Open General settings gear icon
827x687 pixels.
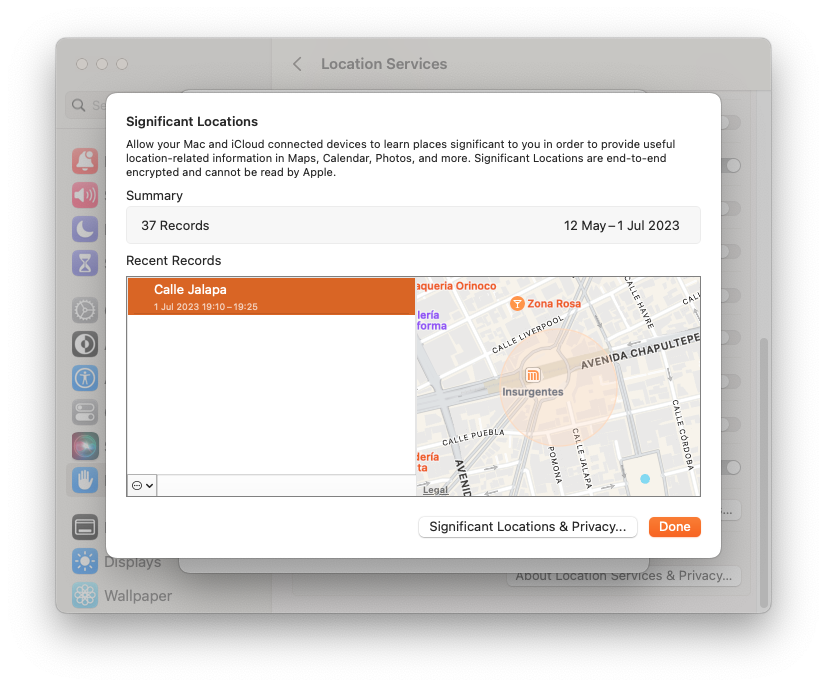85,310
